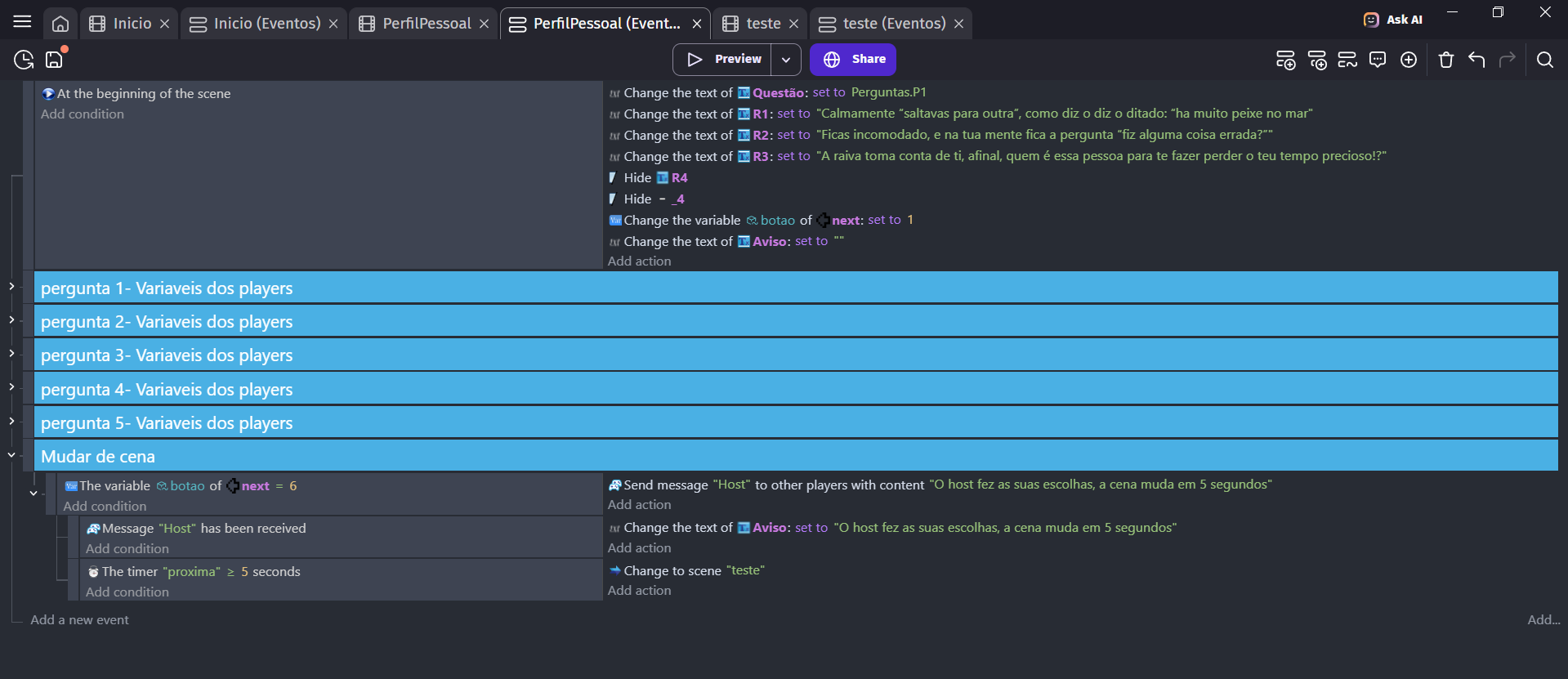1568x679 pixels.
Task: Open project version history
Action: tap(24, 60)
